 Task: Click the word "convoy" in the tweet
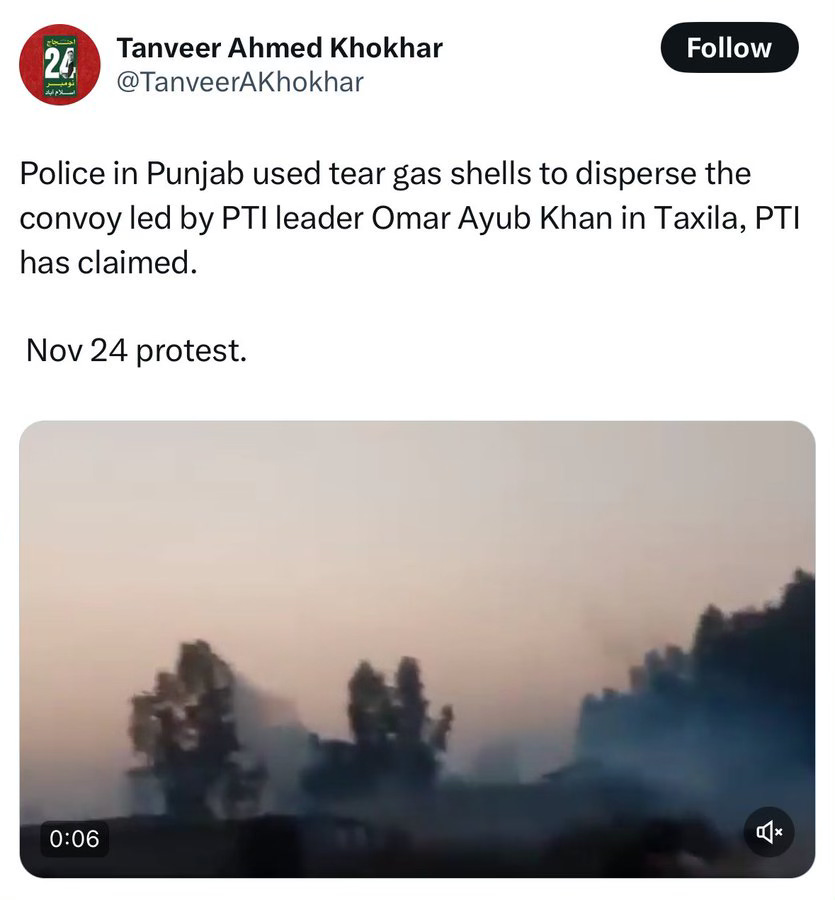pos(71,218)
